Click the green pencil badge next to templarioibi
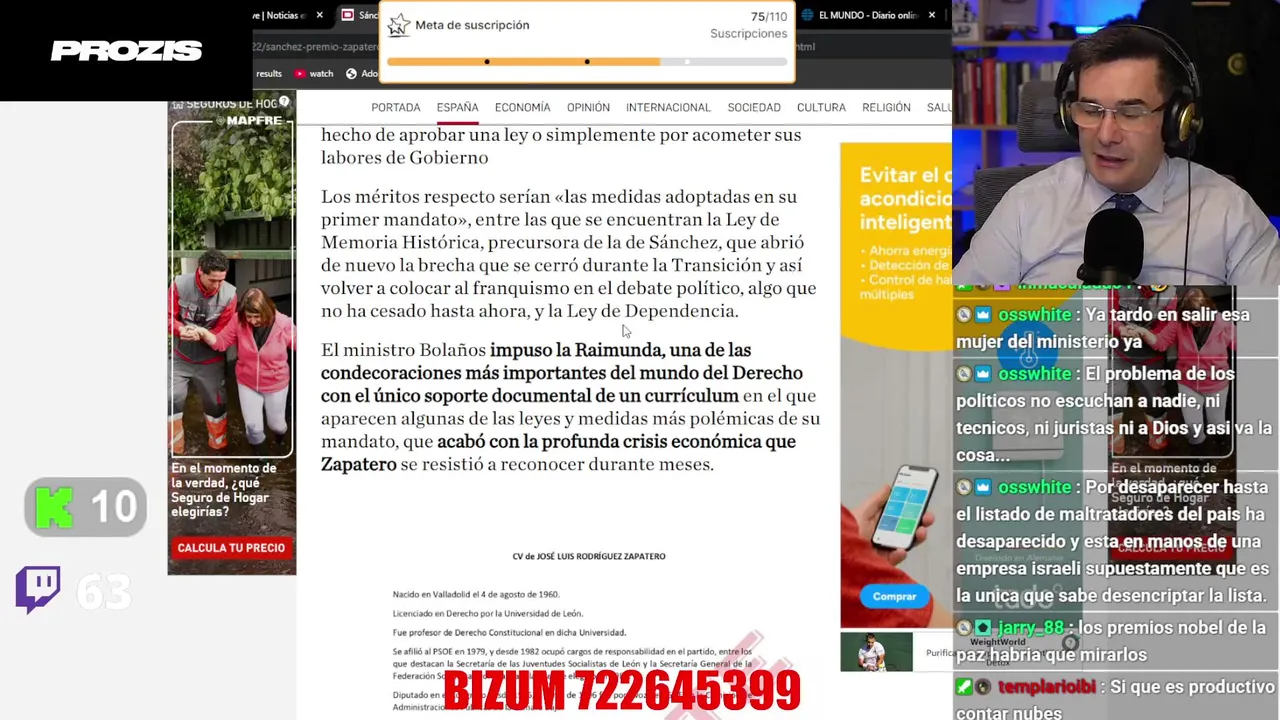Viewport: 1280px width, 720px height. click(x=964, y=687)
